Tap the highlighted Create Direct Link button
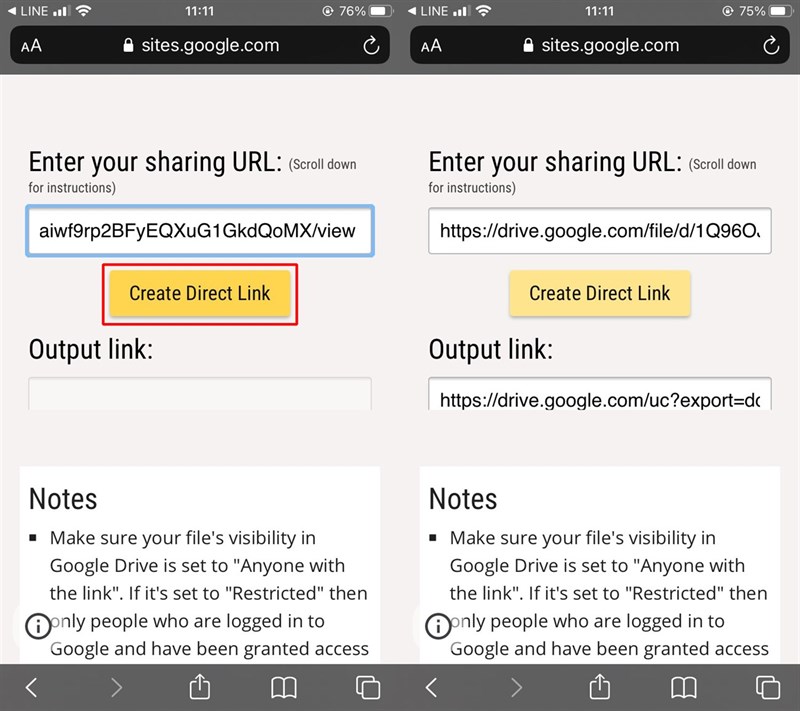 click(199, 293)
